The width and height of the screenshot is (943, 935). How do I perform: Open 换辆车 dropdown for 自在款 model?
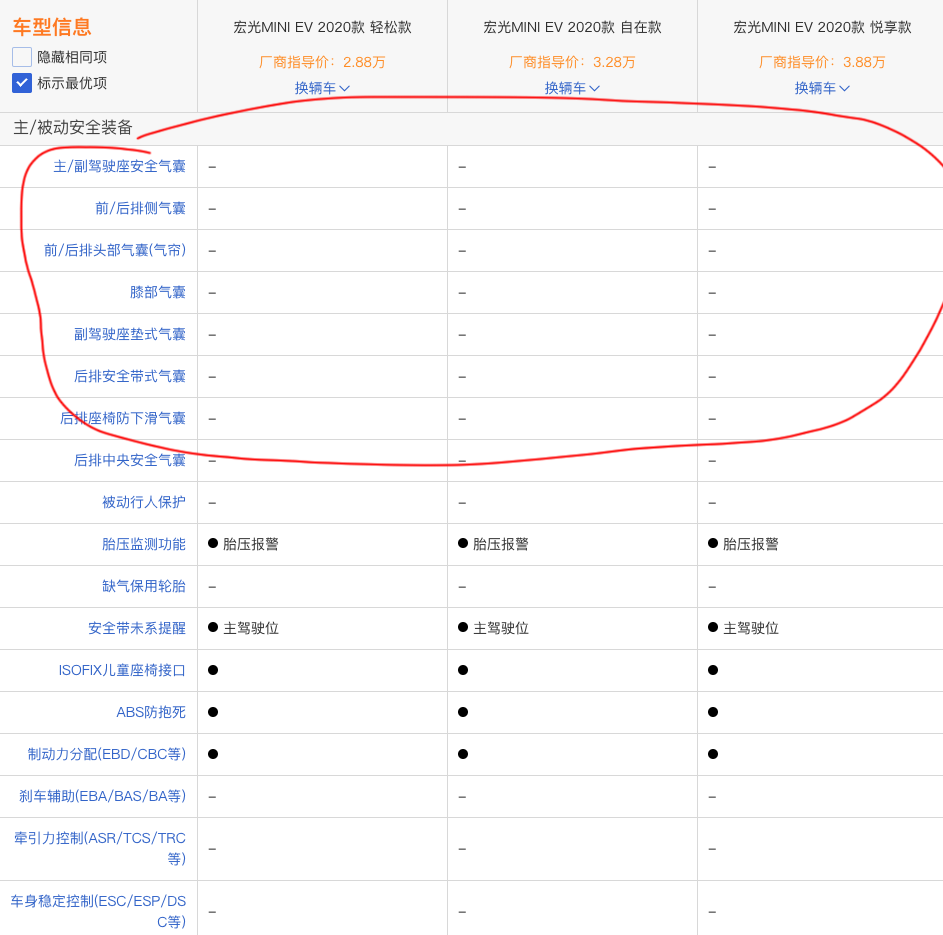pyautogui.click(x=572, y=88)
